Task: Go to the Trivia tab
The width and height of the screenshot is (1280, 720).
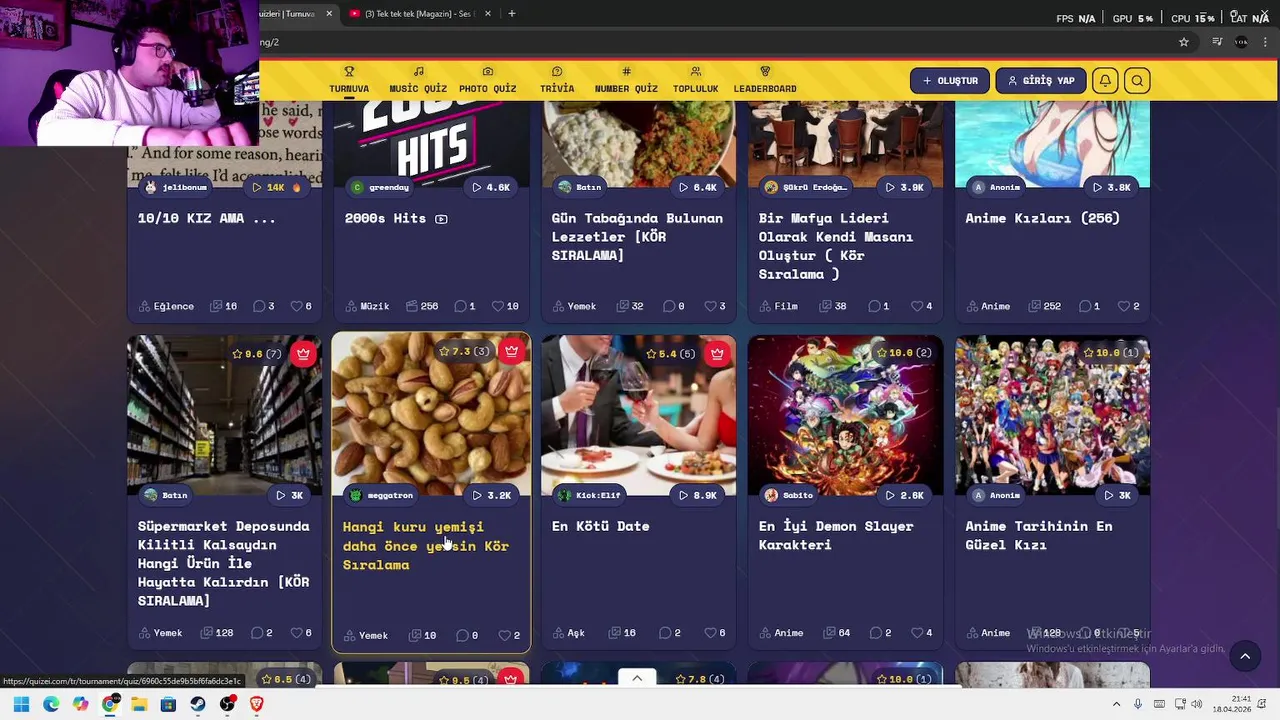Action: [557, 80]
